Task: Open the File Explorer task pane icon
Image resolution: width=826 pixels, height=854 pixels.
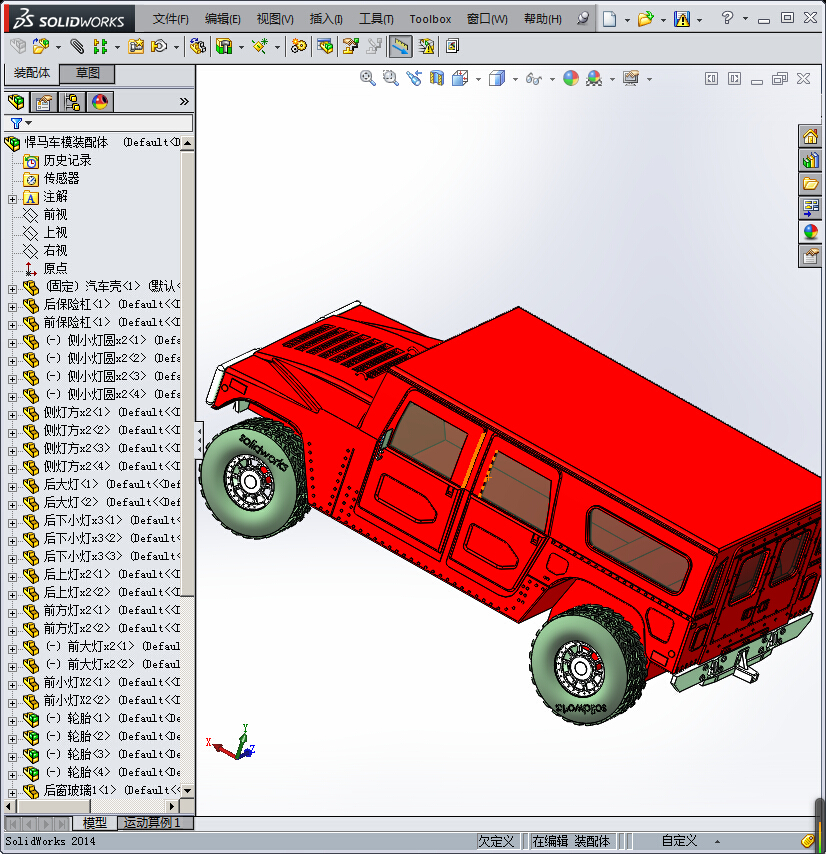Action: pyautogui.click(x=810, y=184)
